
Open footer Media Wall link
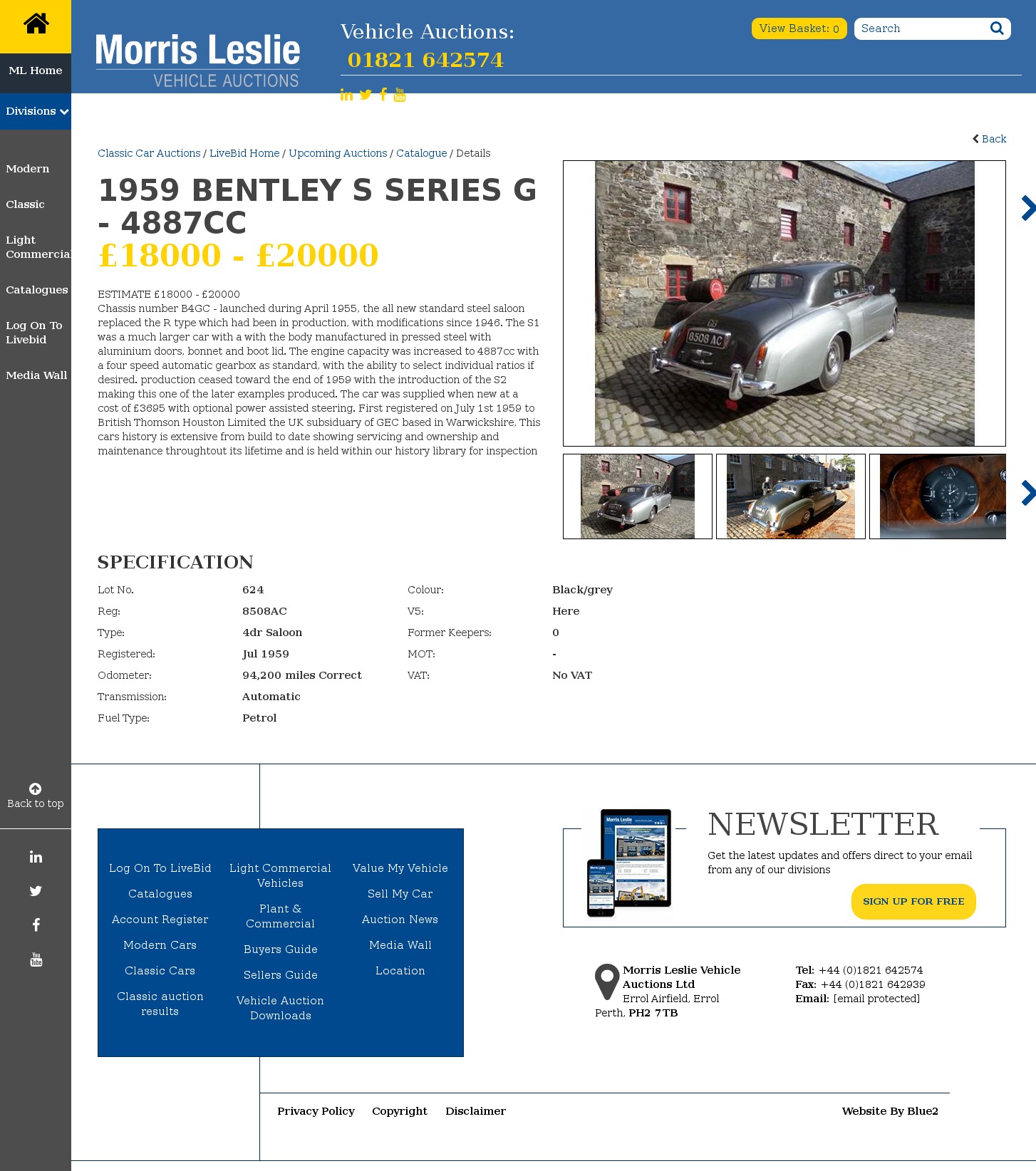[400, 945]
